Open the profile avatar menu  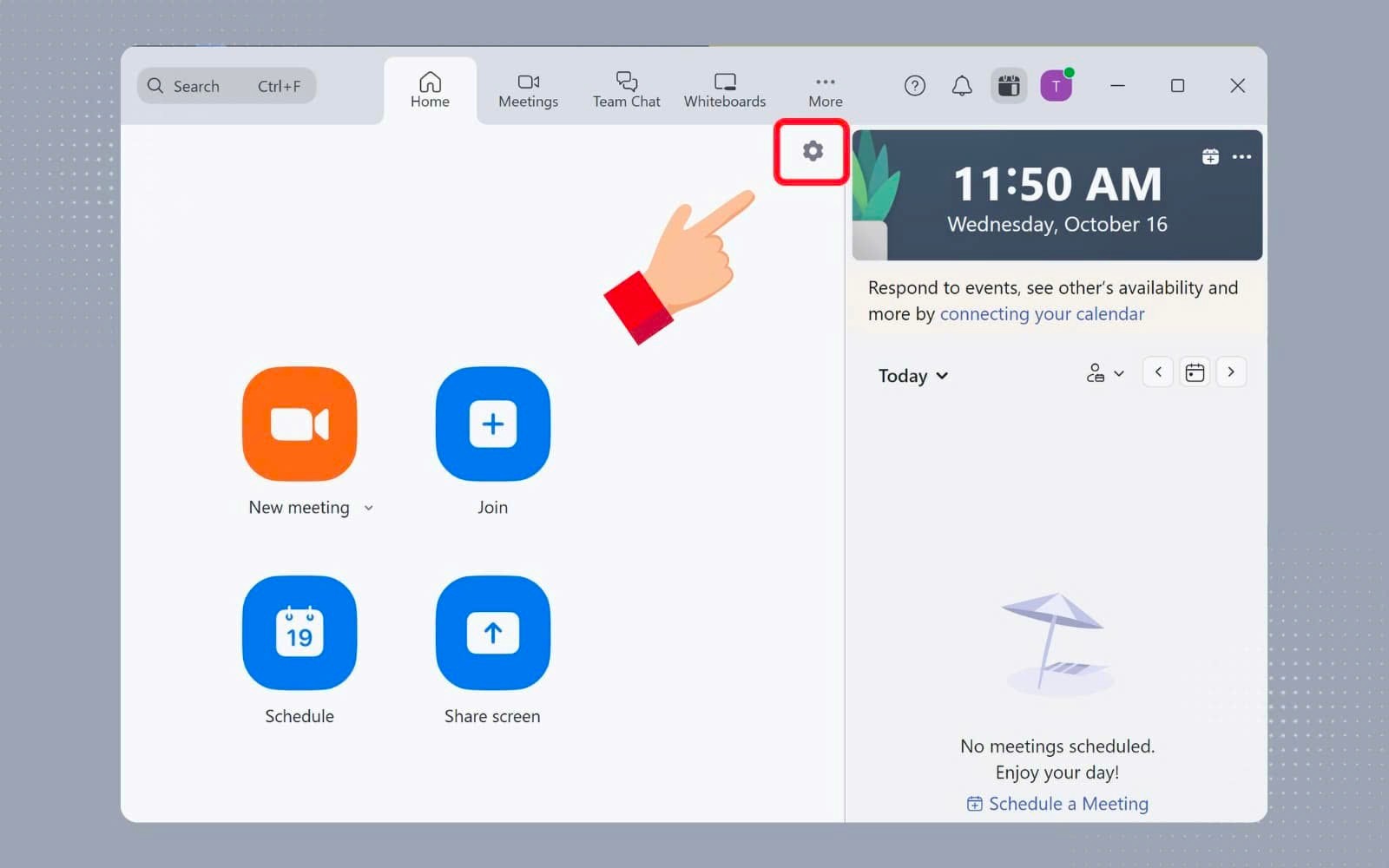[1057, 85]
